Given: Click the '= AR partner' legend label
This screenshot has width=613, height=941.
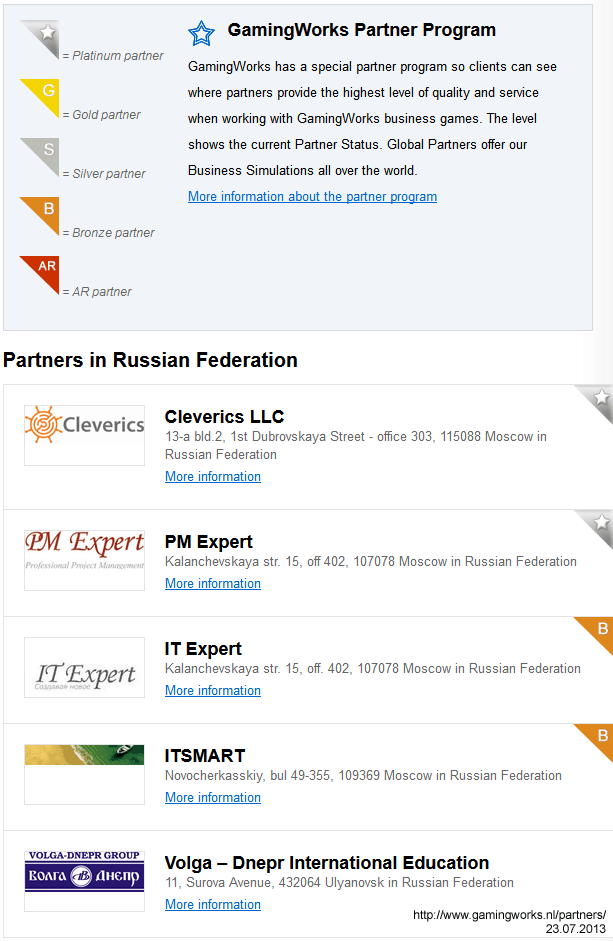Looking at the screenshot, I should tap(97, 292).
